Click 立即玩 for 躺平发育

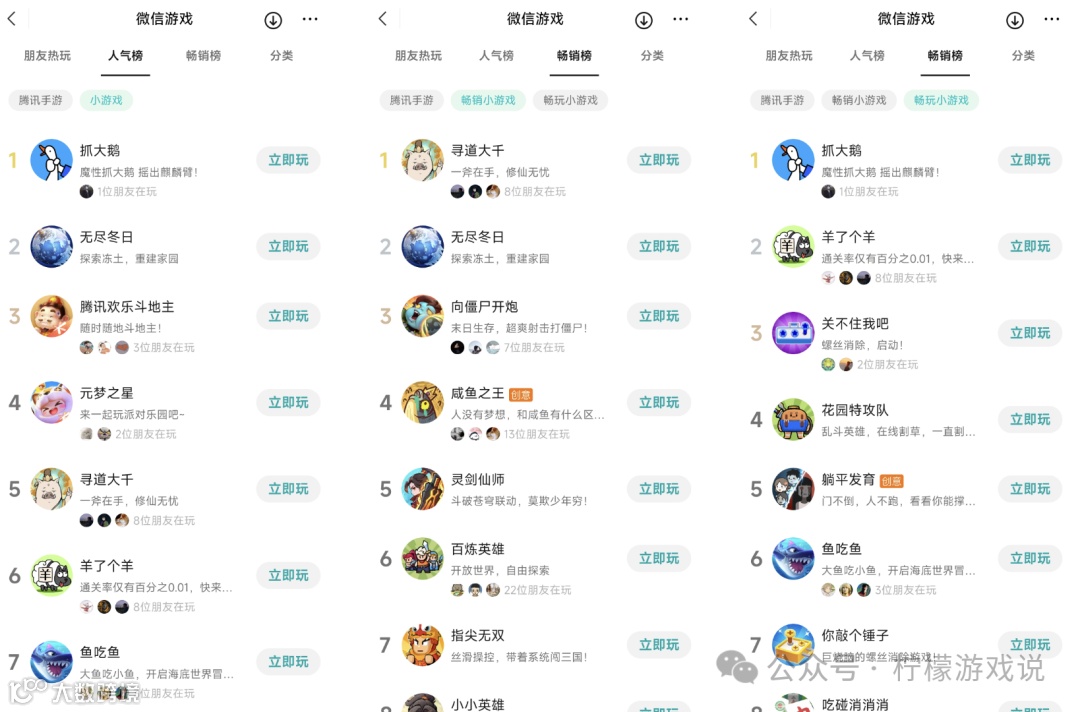[x=1030, y=489]
